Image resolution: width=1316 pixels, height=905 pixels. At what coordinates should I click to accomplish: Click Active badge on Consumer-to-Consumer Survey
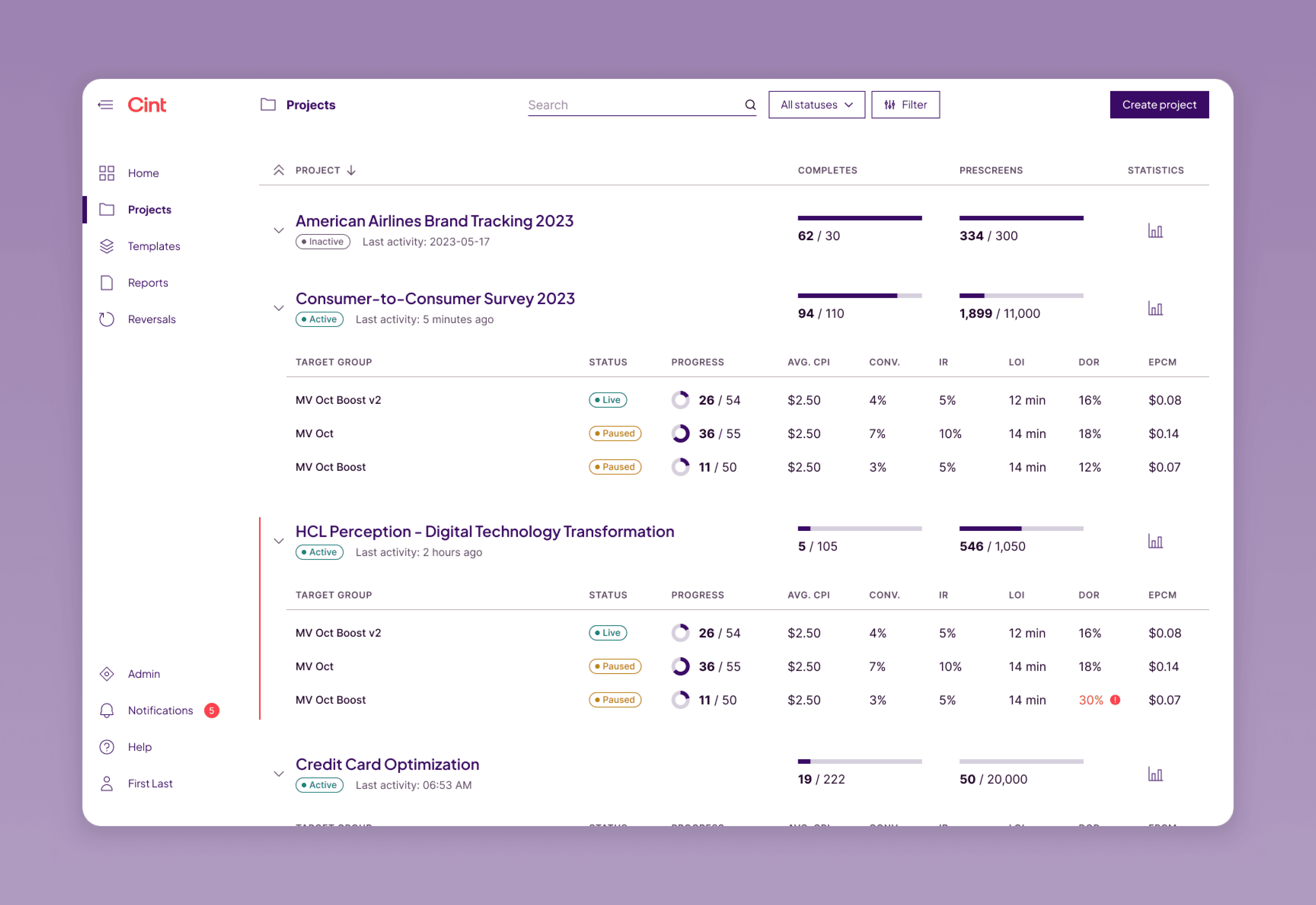[319, 319]
